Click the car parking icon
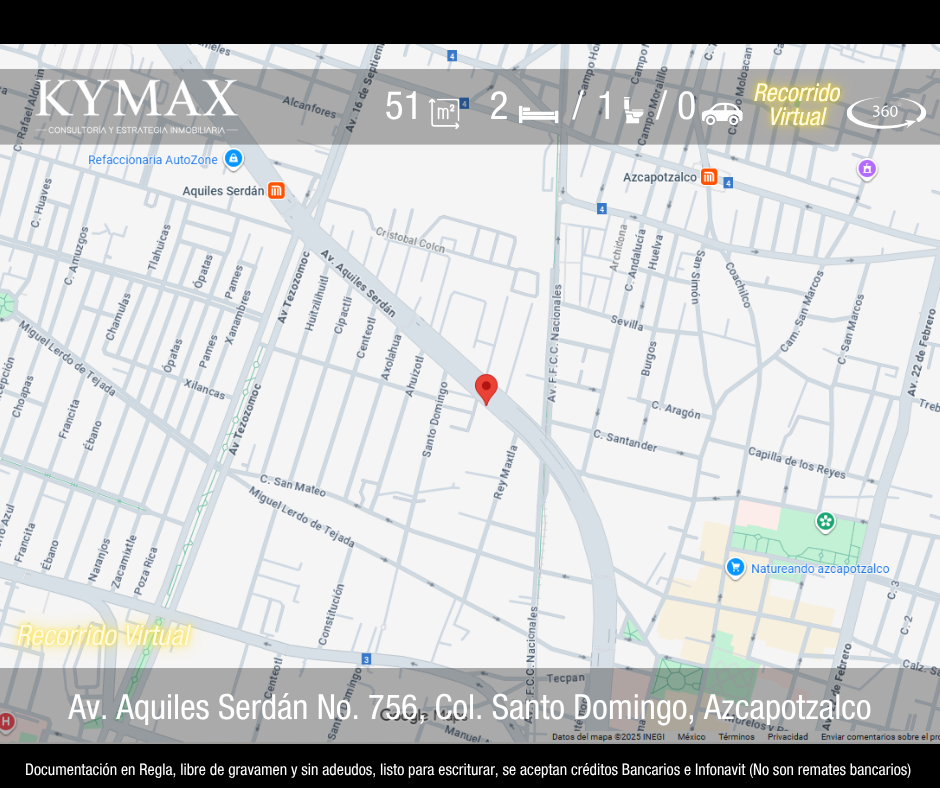The width and height of the screenshot is (940, 788). point(721,112)
